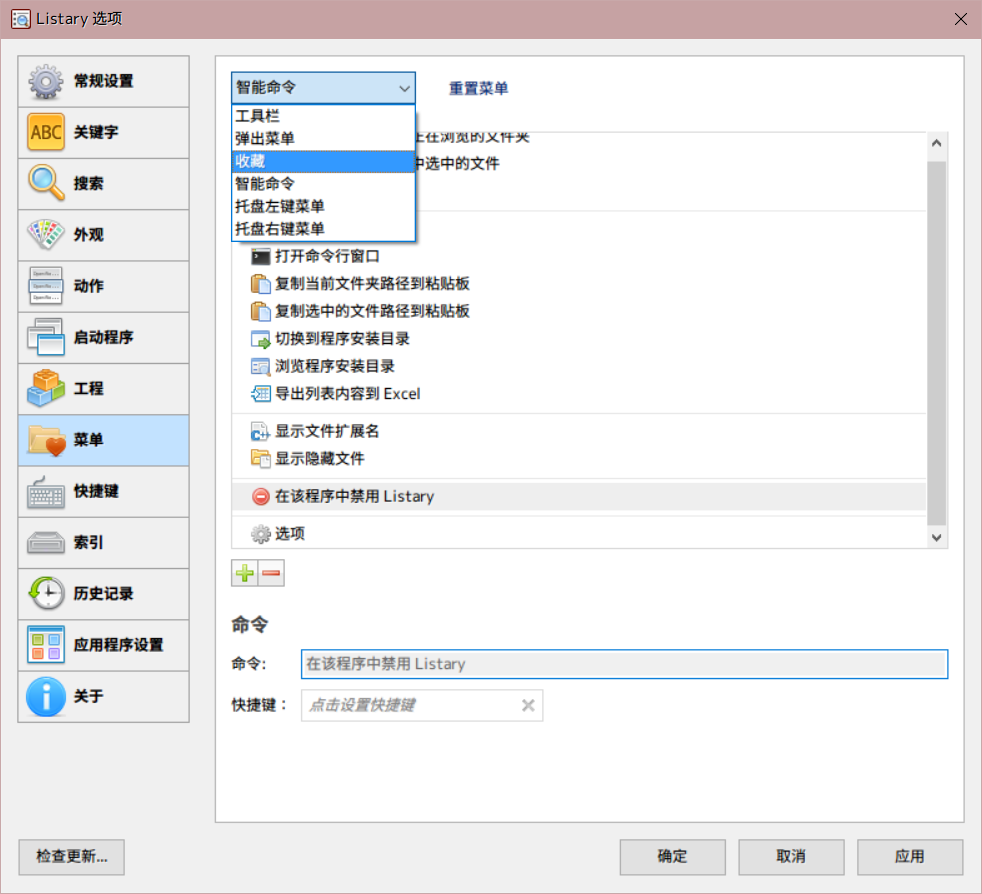Screen dimensions: 982x894
Task: Select the 选项 list item
Action: (579, 534)
